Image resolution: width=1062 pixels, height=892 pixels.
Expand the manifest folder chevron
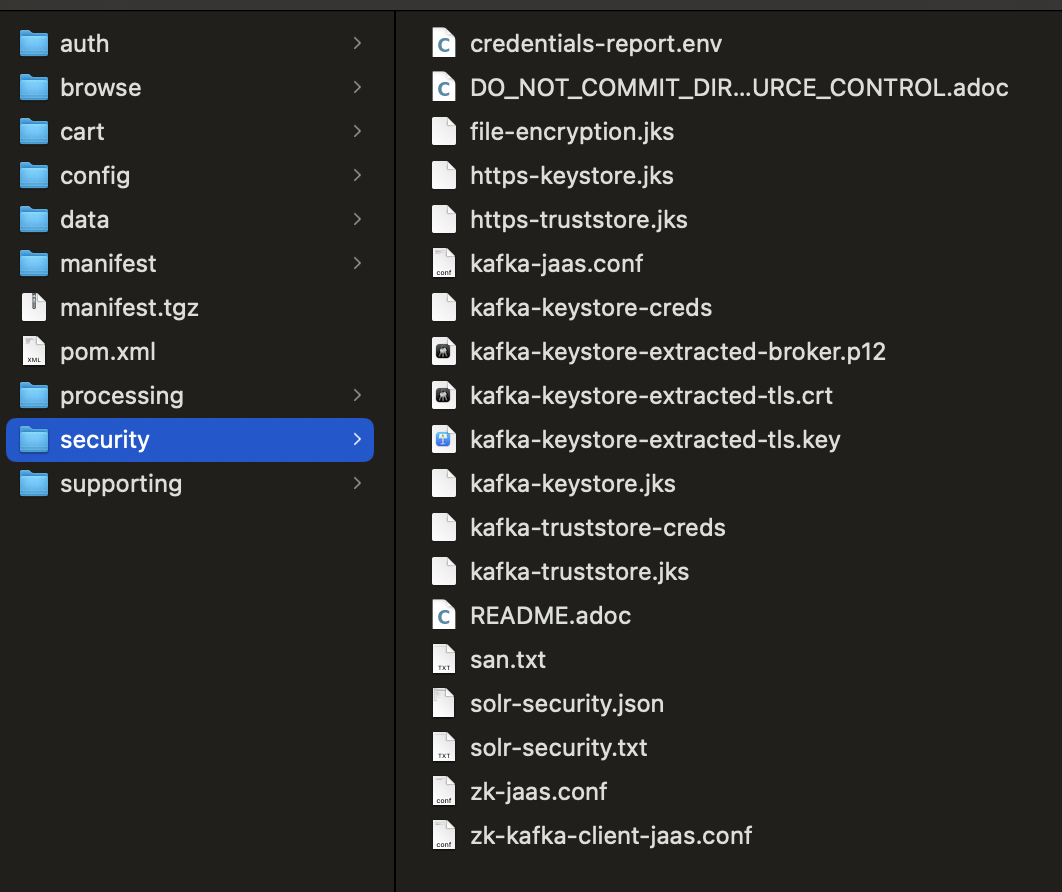358,263
